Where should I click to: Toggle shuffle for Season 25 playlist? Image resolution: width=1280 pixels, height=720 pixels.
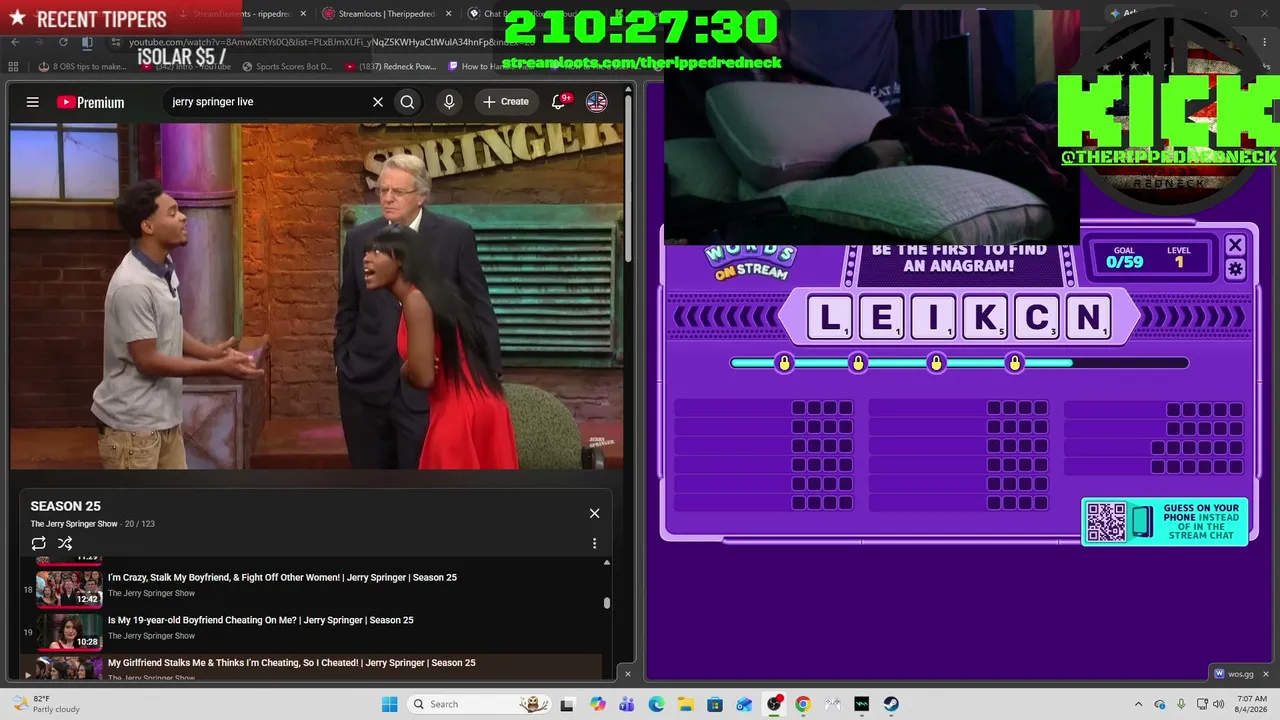coord(65,543)
